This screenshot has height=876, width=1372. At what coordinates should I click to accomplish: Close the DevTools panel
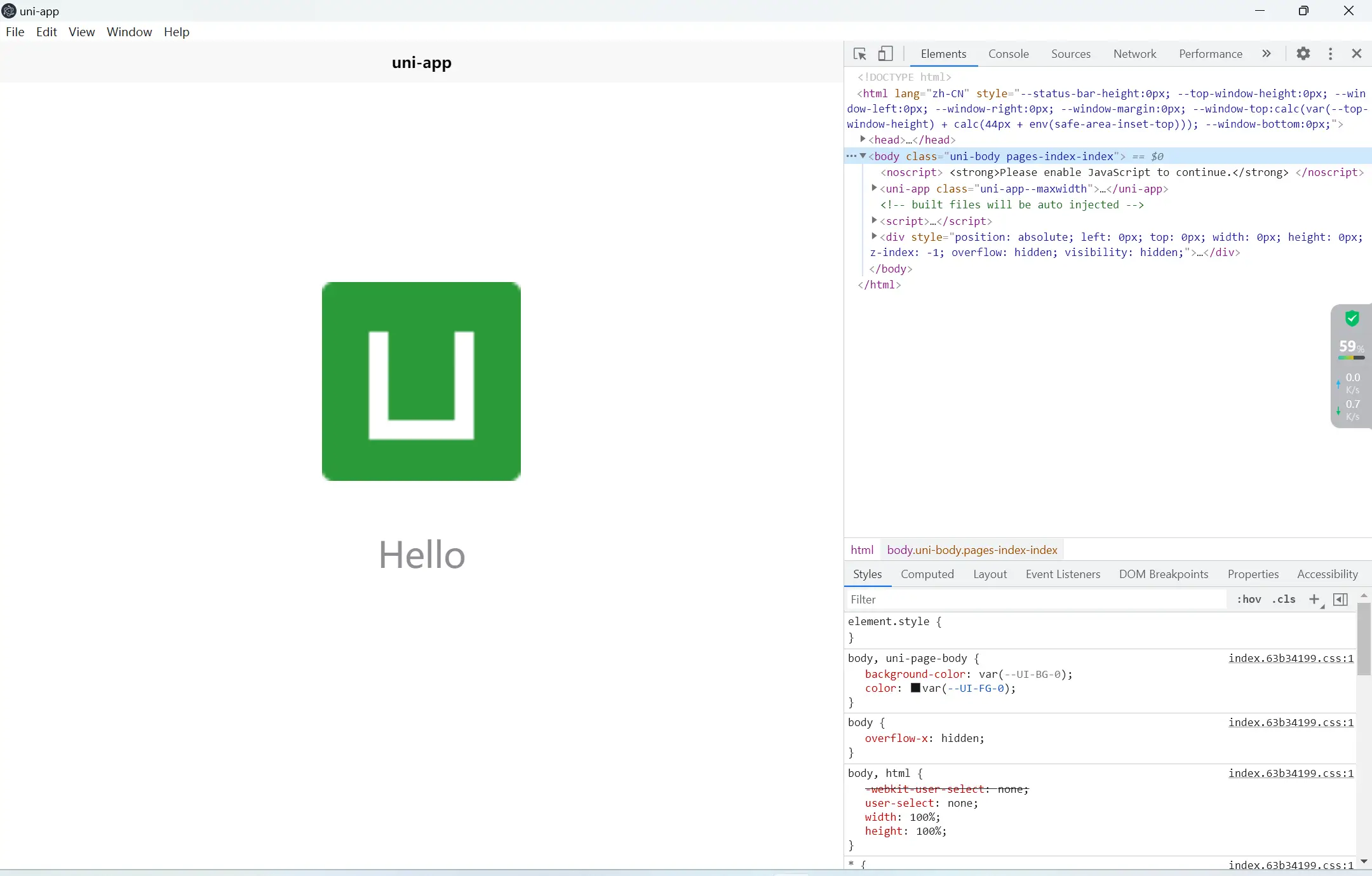pos(1357,54)
